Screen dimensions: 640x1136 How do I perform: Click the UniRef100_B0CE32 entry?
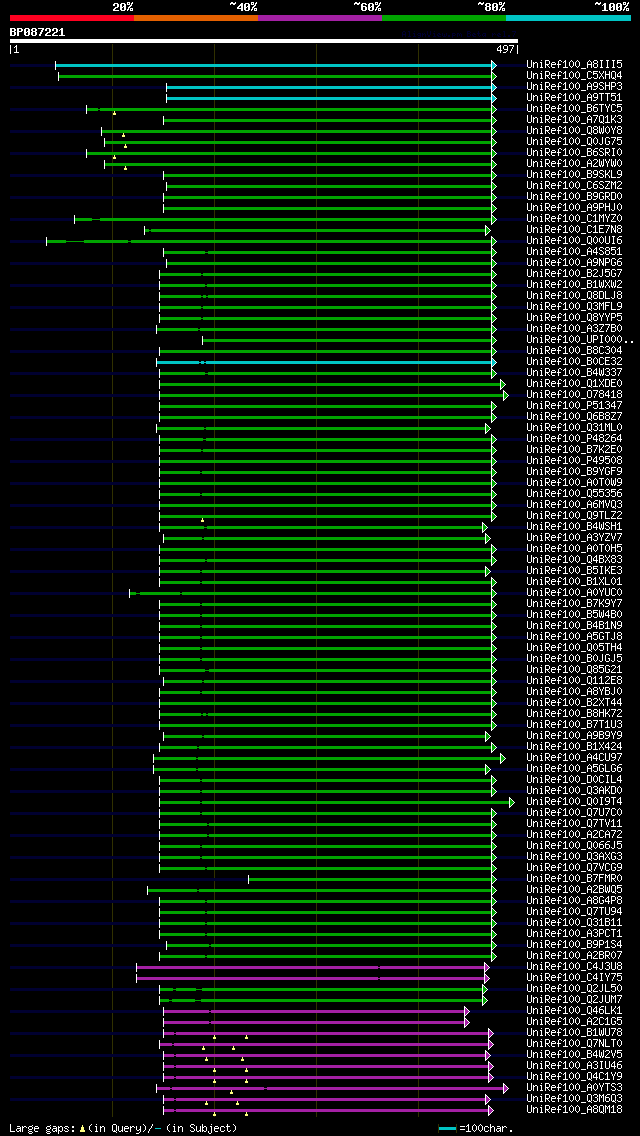coord(574,362)
